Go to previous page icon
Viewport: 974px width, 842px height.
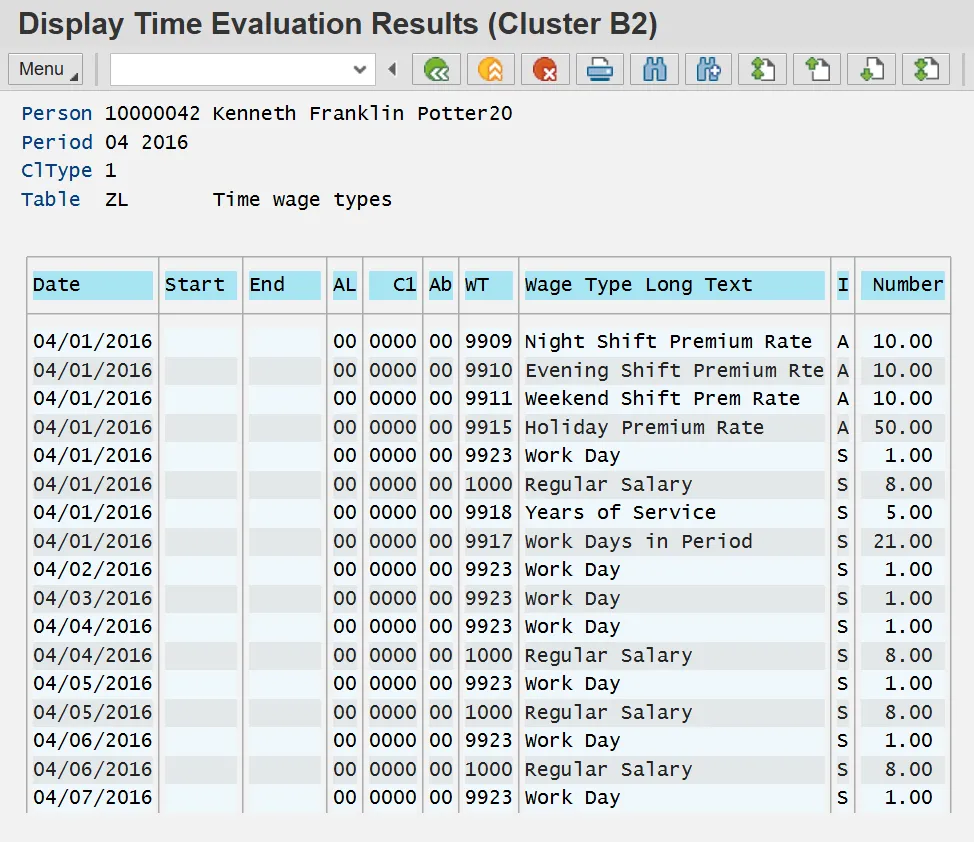817,69
